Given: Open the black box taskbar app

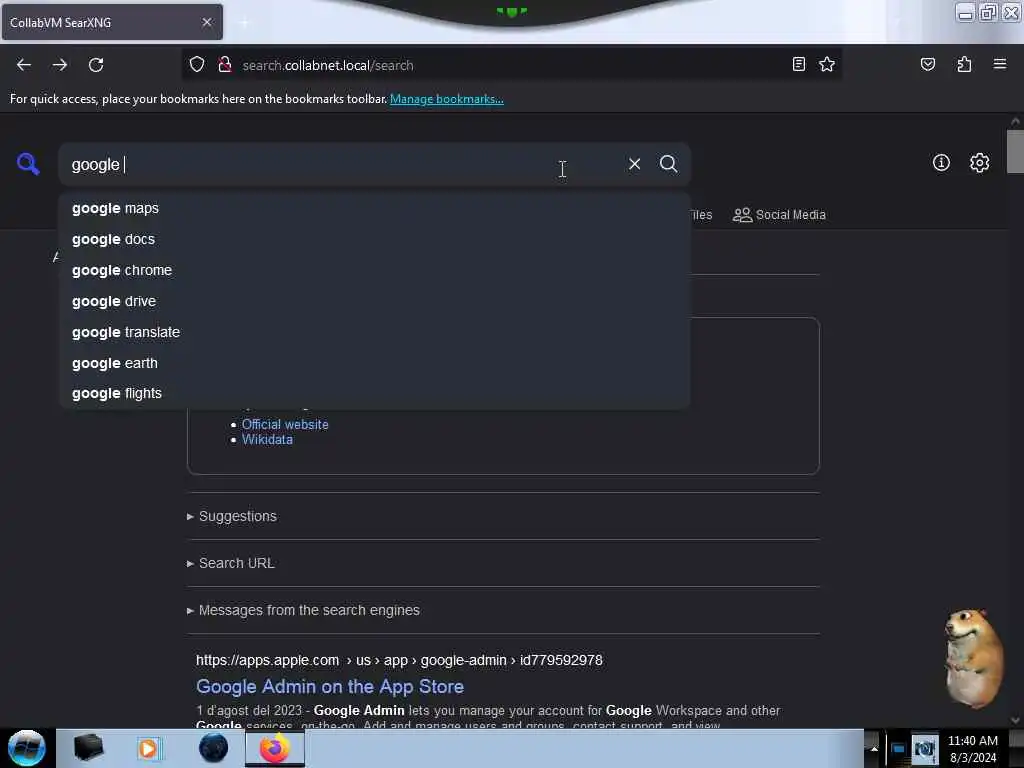Looking at the screenshot, I should pos(88,748).
